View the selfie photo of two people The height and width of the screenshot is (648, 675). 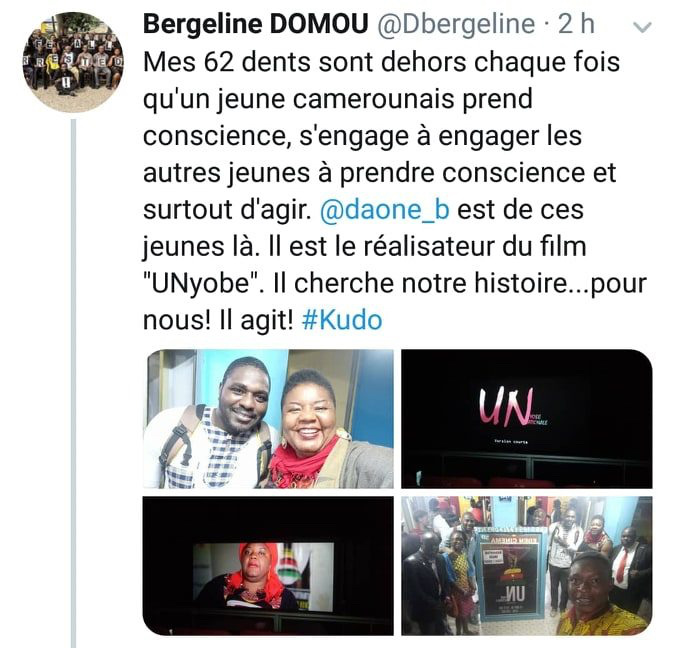[x=268, y=419]
